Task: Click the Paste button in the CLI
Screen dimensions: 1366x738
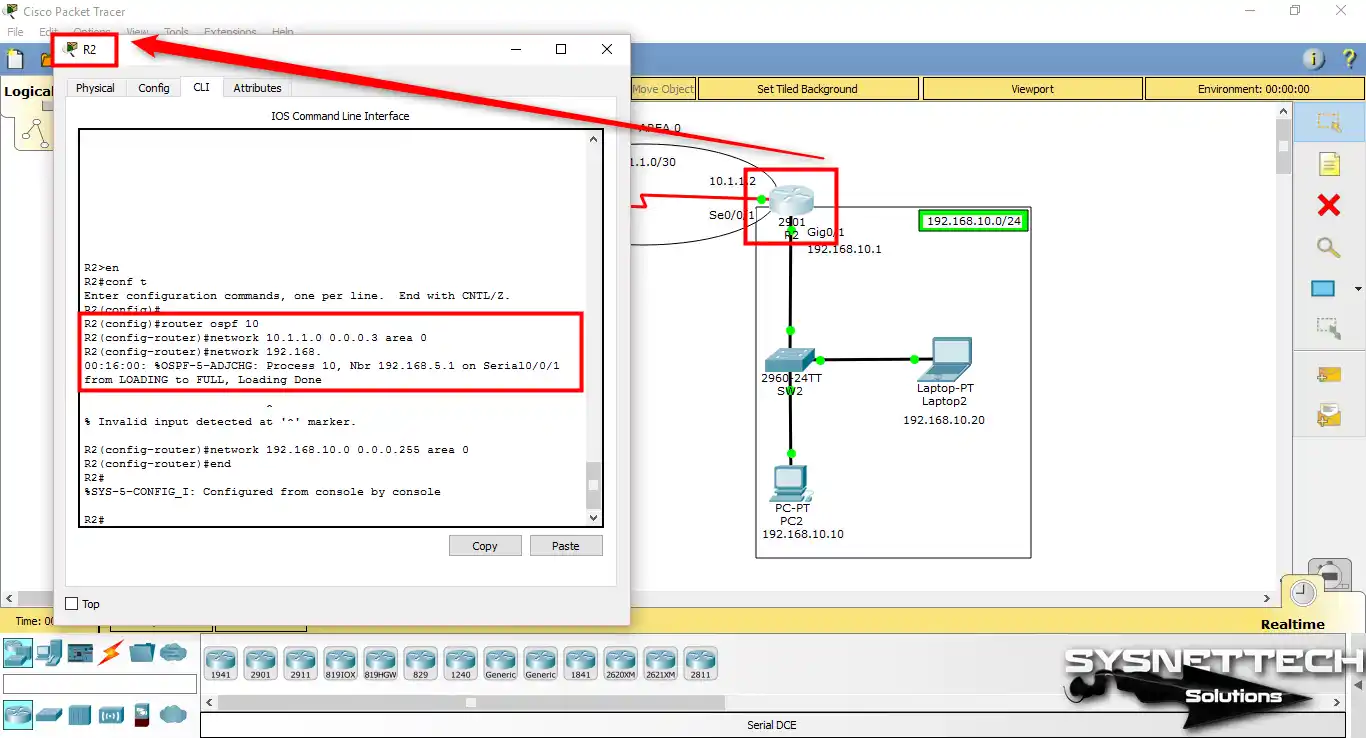Action: click(x=565, y=546)
